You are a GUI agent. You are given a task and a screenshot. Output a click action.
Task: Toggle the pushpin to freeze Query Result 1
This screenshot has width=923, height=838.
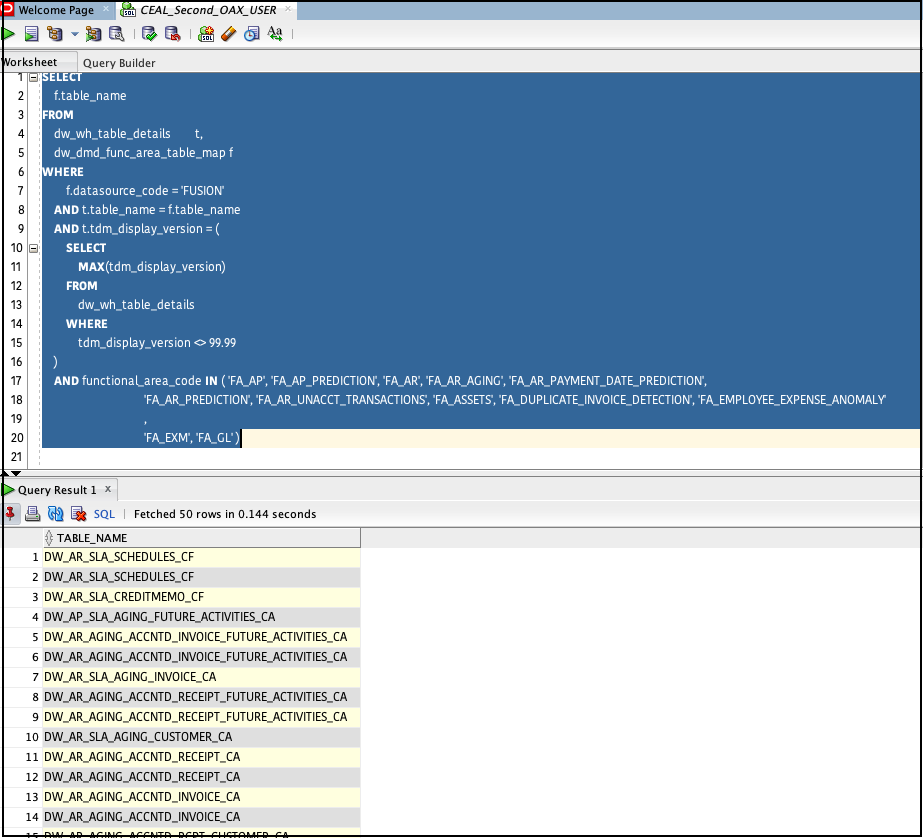click(x=11, y=513)
